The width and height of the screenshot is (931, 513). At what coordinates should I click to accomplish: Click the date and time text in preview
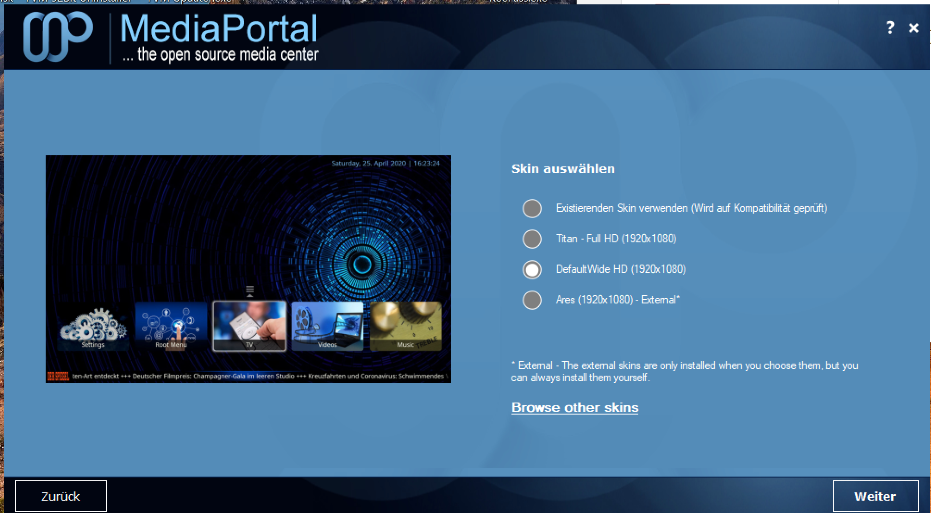[387, 163]
